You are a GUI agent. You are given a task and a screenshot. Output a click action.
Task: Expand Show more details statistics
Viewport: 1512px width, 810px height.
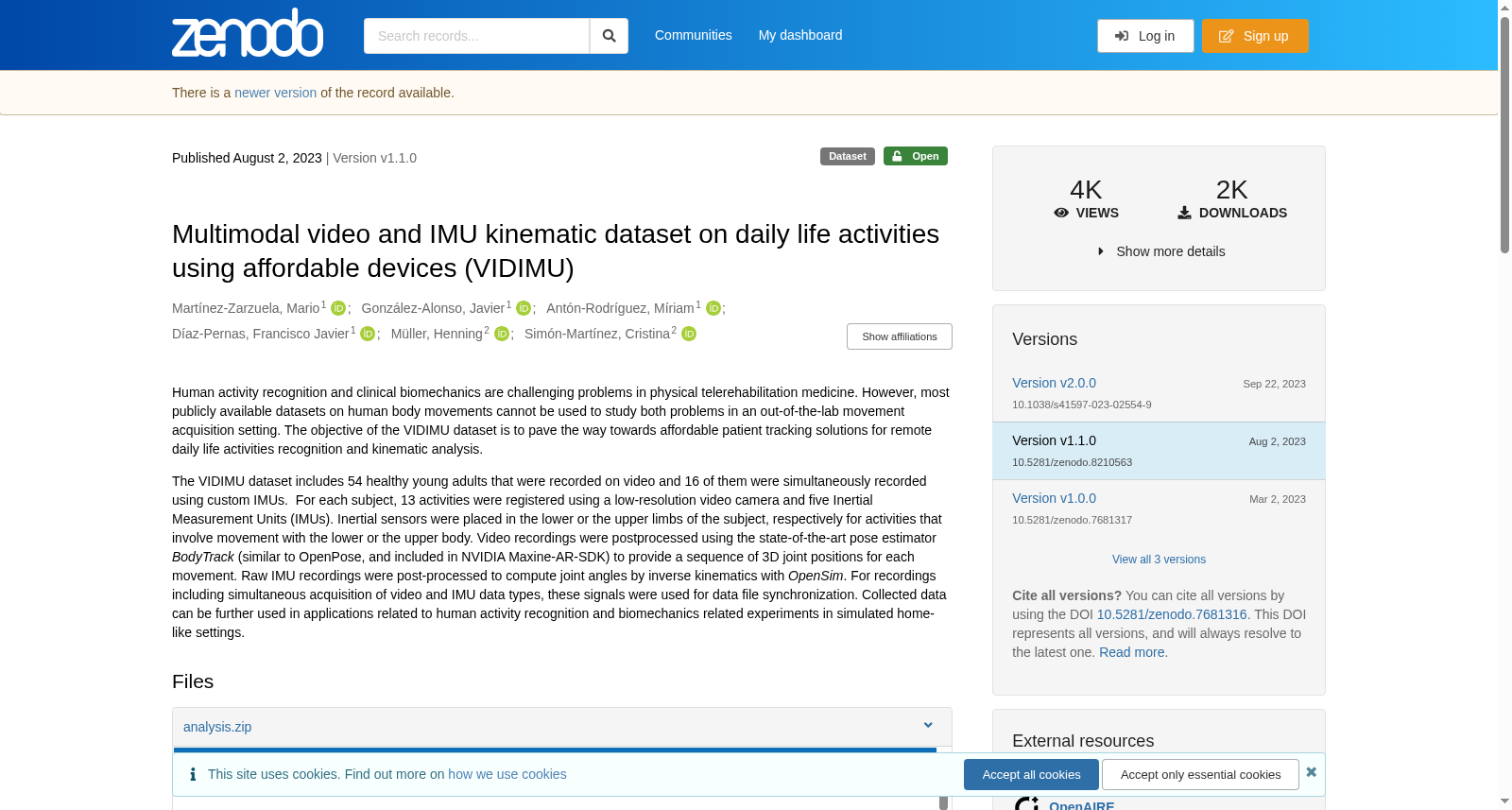[1160, 251]
